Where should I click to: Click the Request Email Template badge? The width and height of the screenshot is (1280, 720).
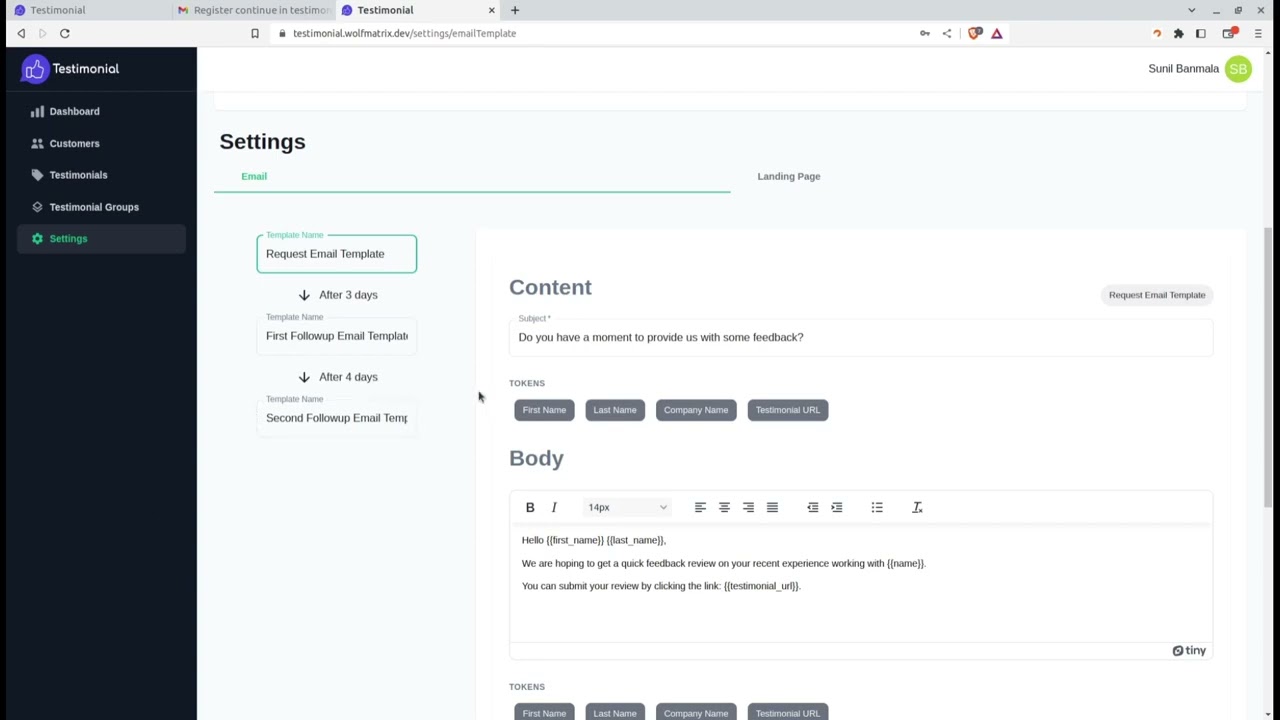click(1157, 295)
